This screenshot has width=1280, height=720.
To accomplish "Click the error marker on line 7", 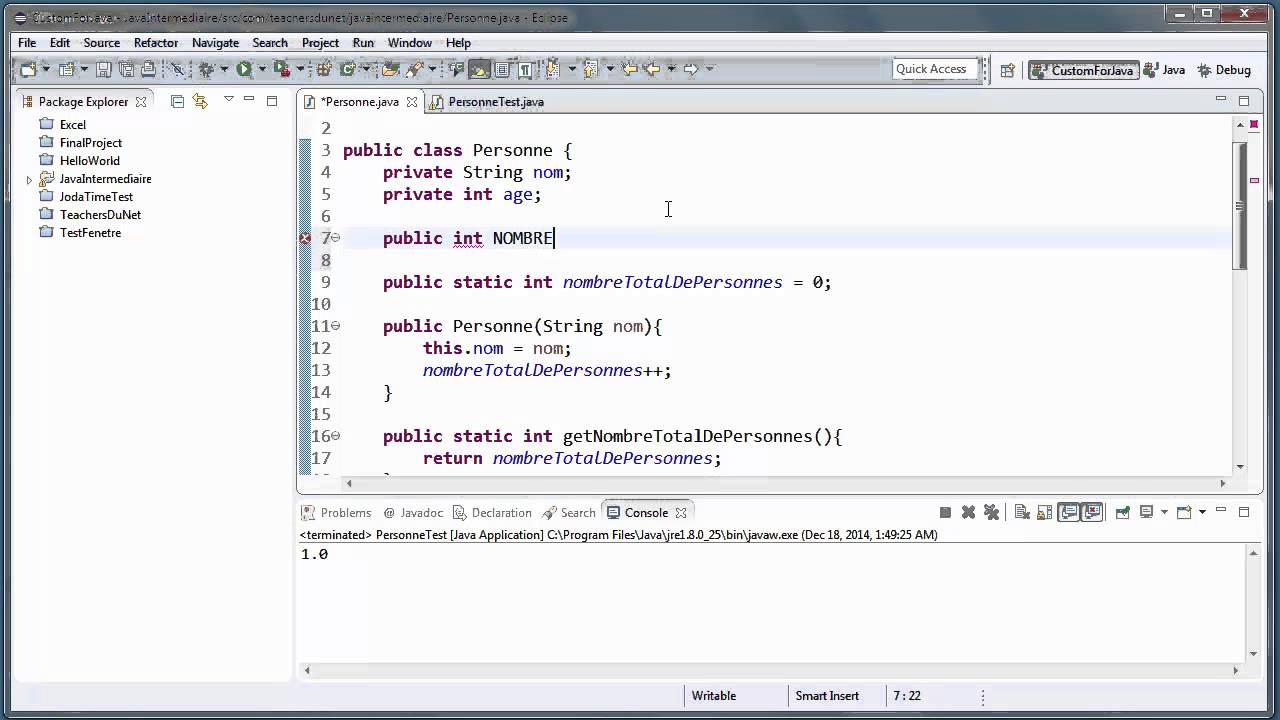I will (306, 238).
